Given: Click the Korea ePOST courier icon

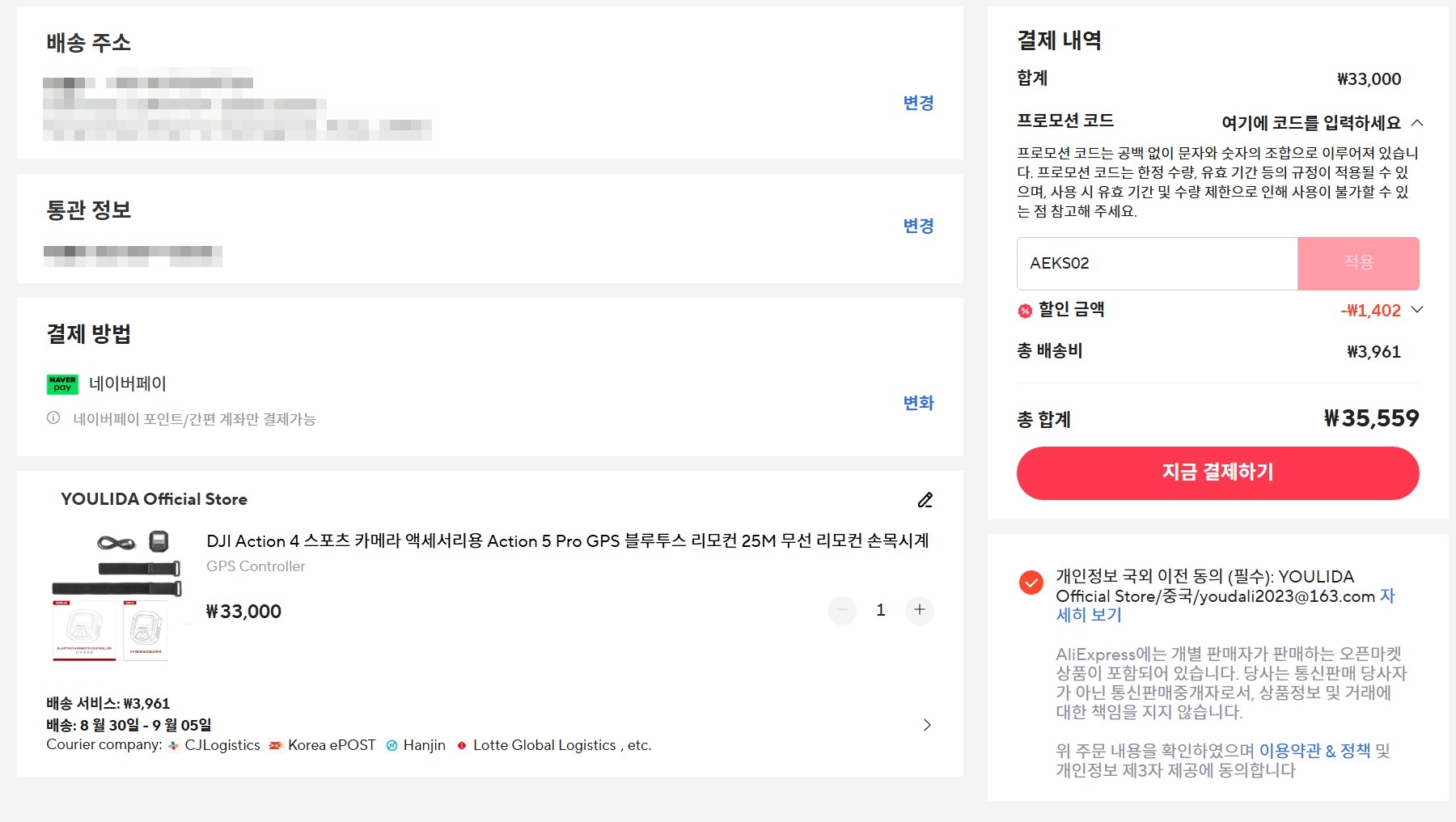Looking at the screenshot, I should 276,746.
